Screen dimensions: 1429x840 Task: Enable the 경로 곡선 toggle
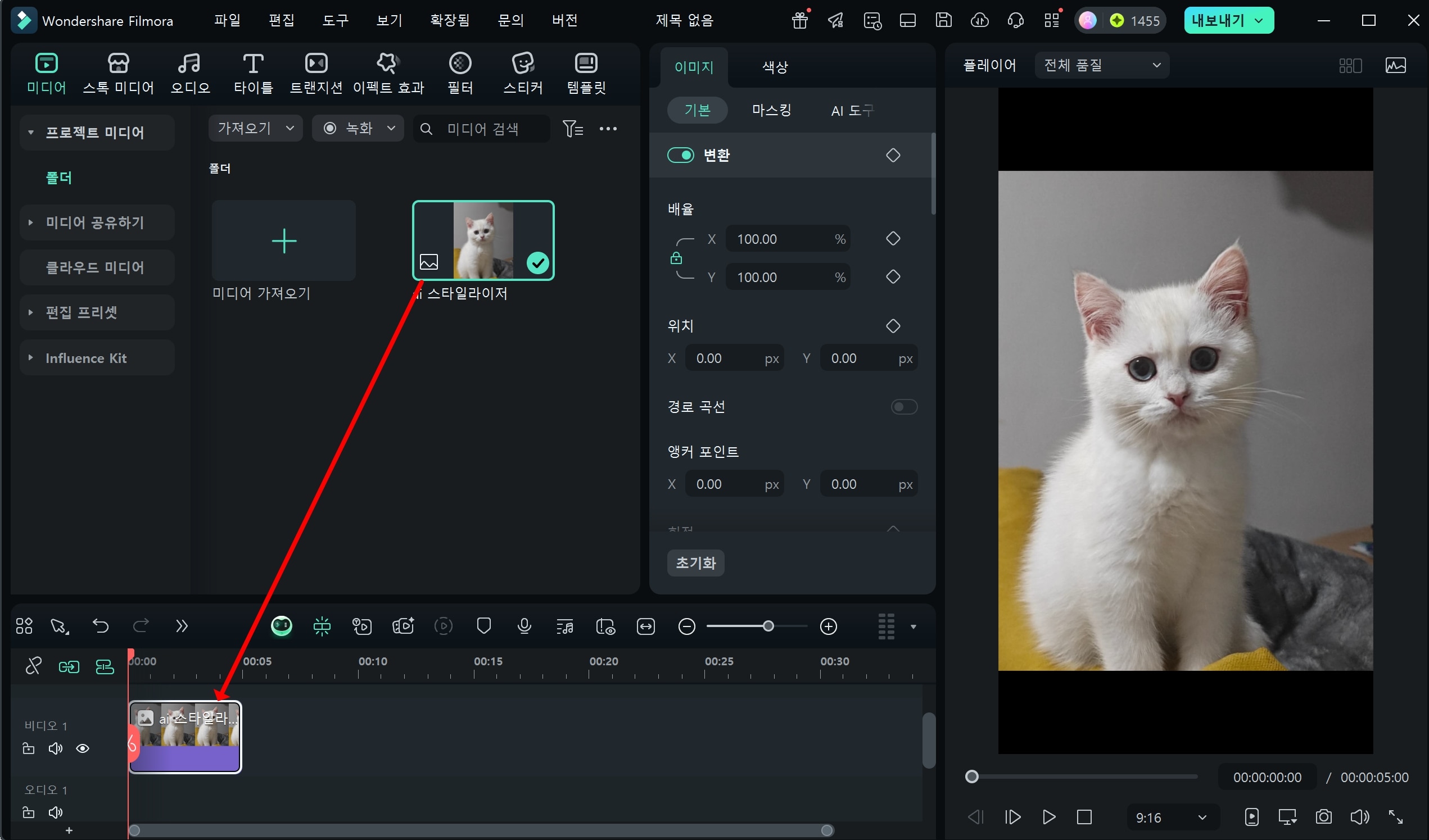click(903, 407)
